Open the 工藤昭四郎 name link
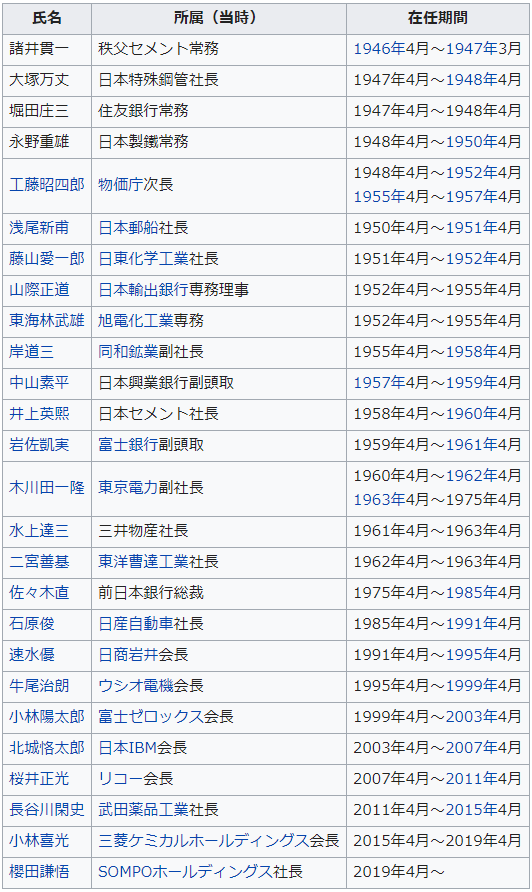The height and width of the screenshot is (892, 532). point(47,185)
